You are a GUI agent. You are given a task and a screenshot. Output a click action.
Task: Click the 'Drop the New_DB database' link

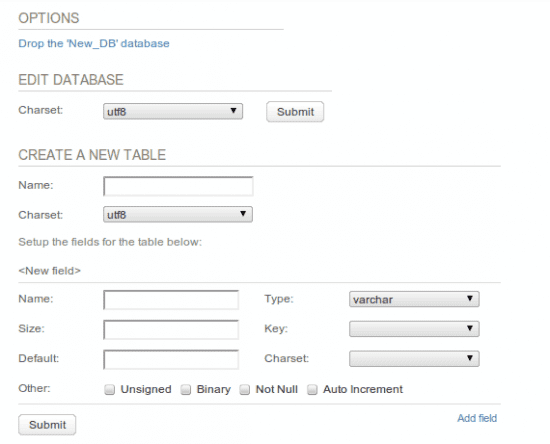[x=94, y=43]
